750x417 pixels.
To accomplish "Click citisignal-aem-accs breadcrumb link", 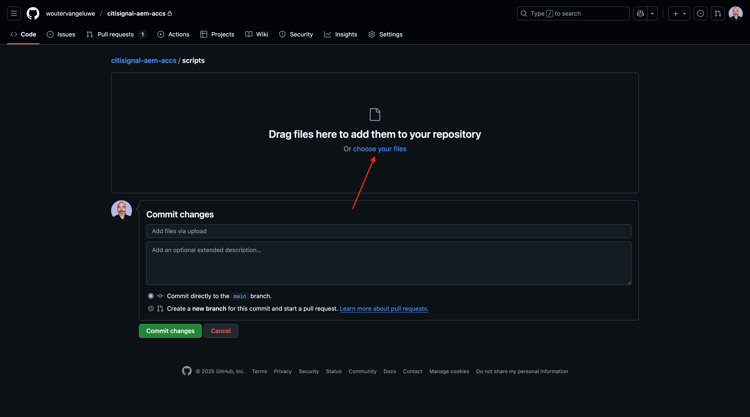I will pyautogui.click(x=143, y=61).
